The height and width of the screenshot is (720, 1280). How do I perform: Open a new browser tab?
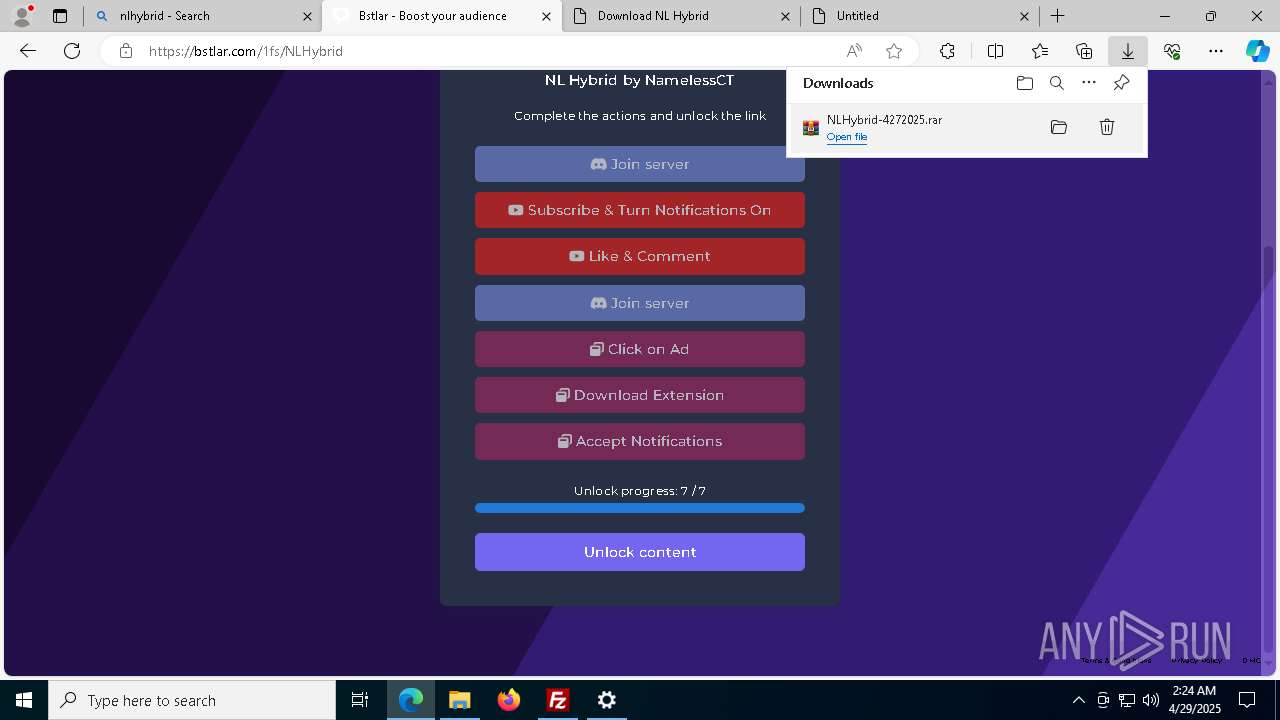click(x=1057, y=16)
